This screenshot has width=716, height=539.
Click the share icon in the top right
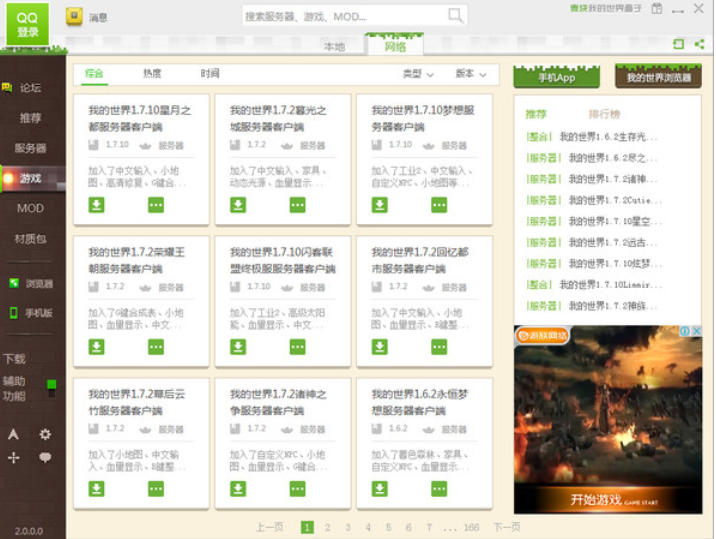699,44
